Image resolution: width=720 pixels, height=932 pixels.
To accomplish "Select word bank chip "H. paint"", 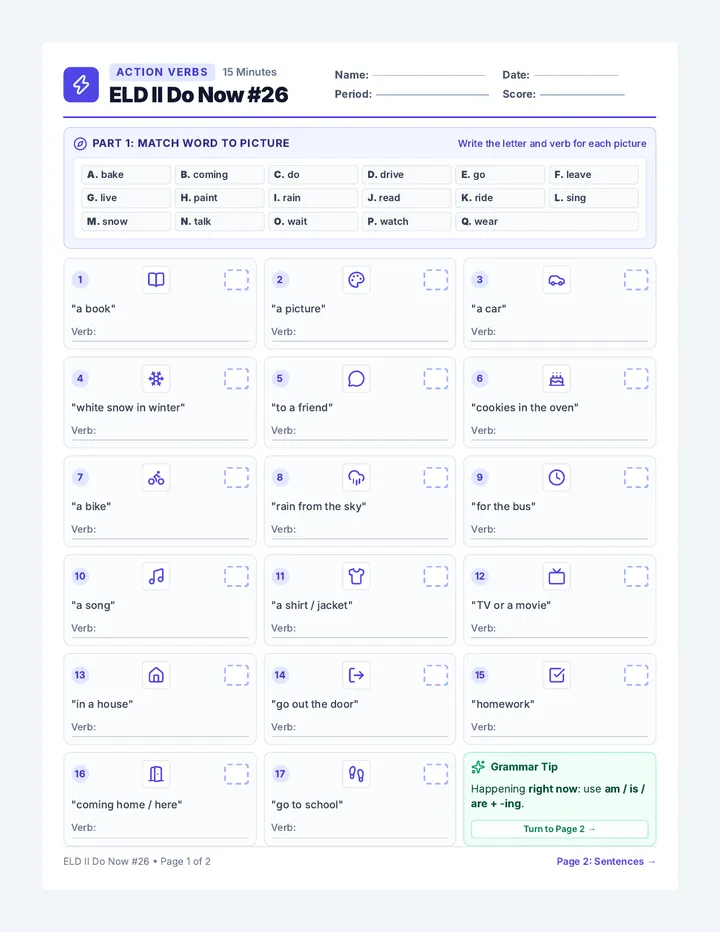I will click(219, 198).
